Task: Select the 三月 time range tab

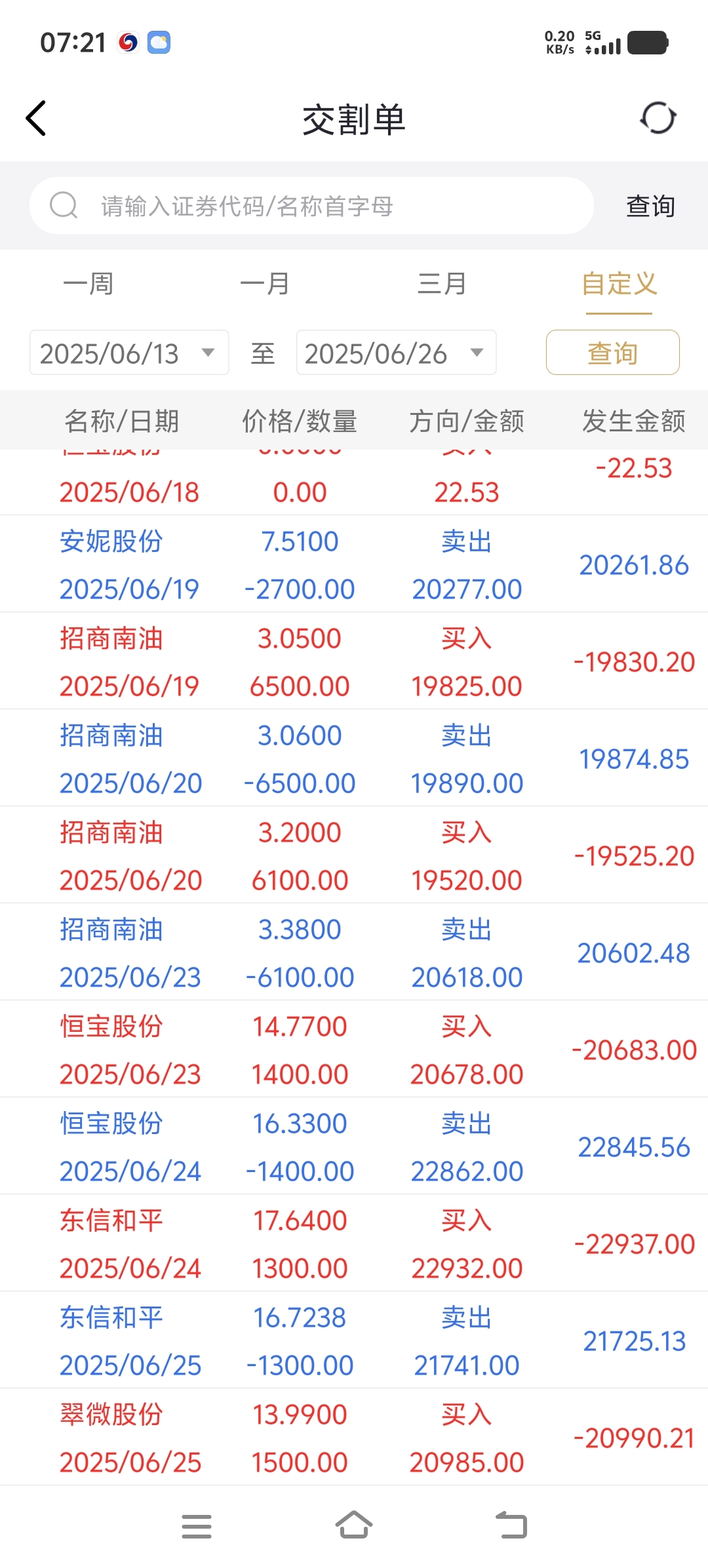Action: [x=442, y=284]
